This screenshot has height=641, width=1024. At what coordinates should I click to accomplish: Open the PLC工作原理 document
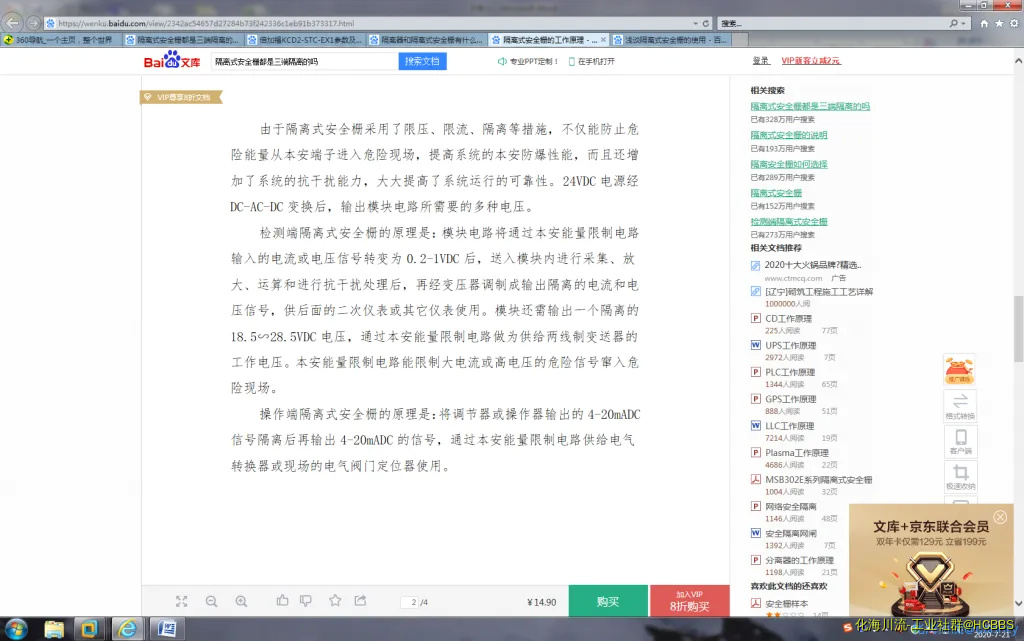790,372
